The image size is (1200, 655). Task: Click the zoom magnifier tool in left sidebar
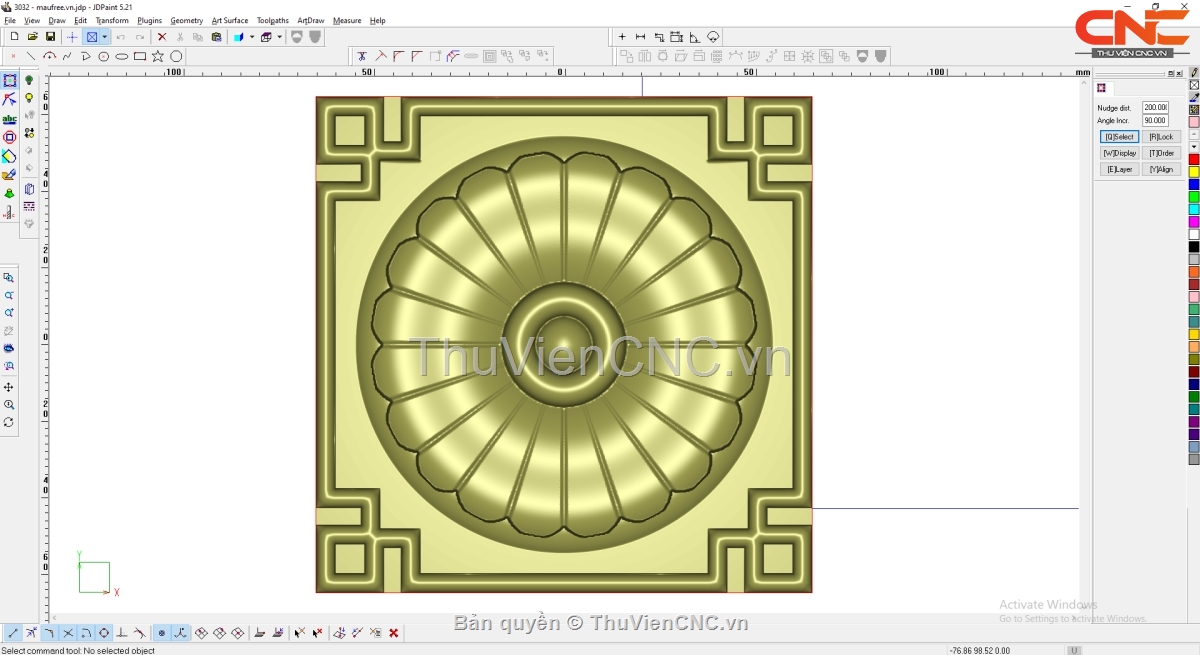click(9, 405)
